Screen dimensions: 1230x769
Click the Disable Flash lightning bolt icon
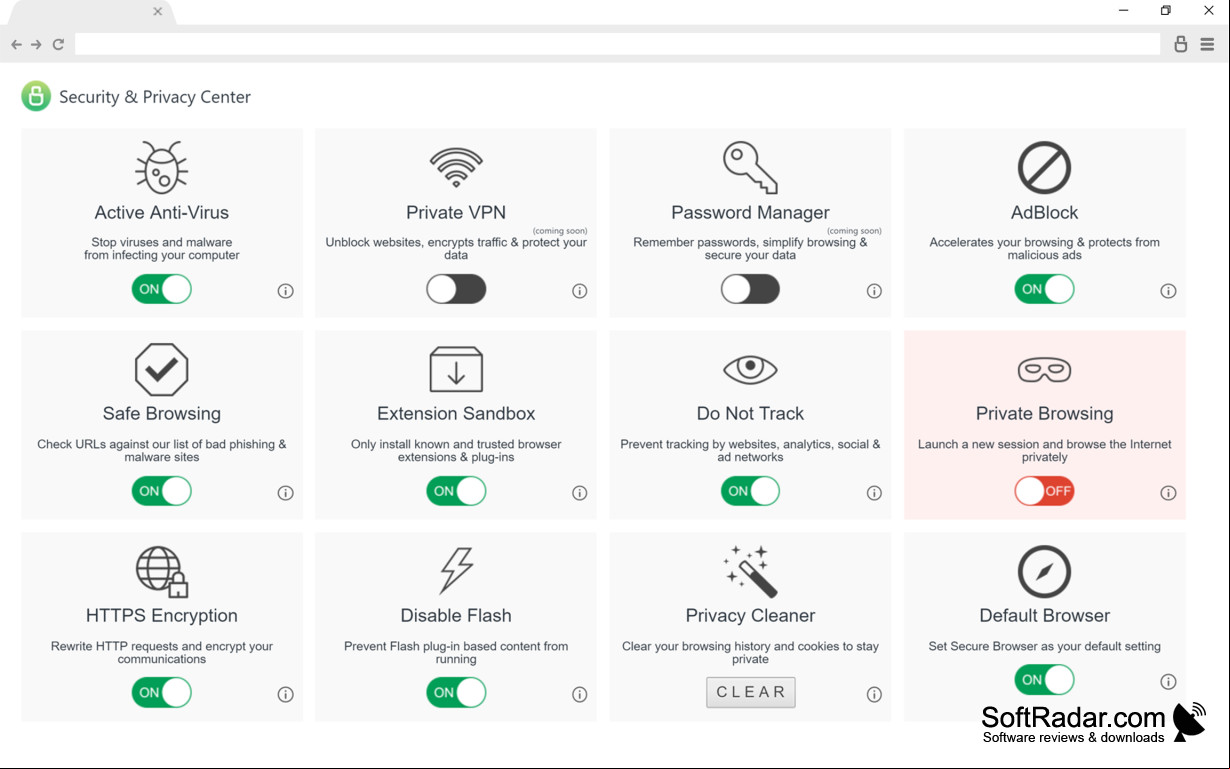tap(456, 570)
